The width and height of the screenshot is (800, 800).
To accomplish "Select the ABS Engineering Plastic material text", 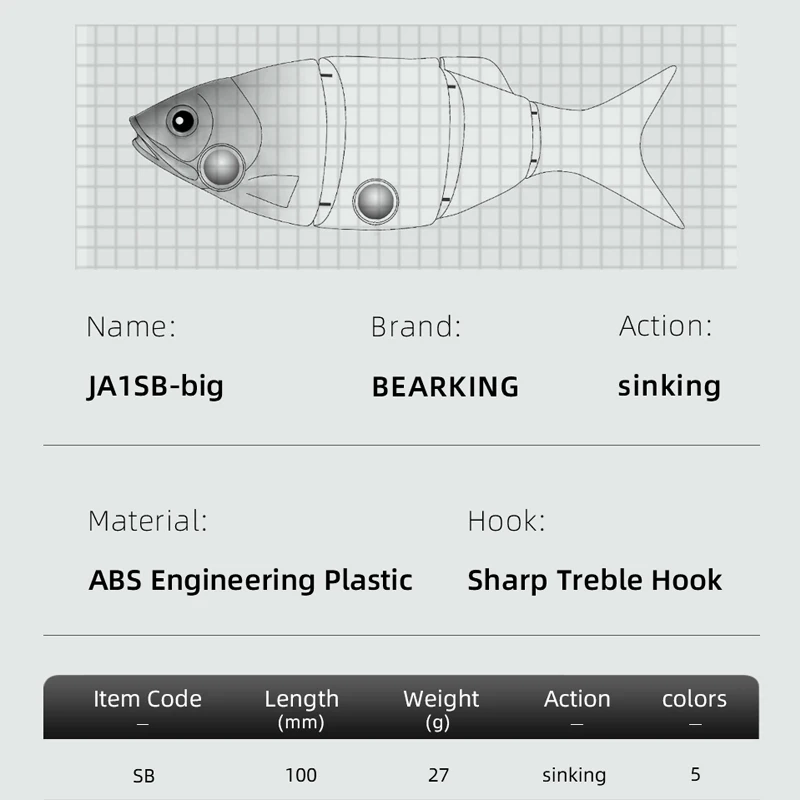I will pyautogui.click(x=250, y=580).
